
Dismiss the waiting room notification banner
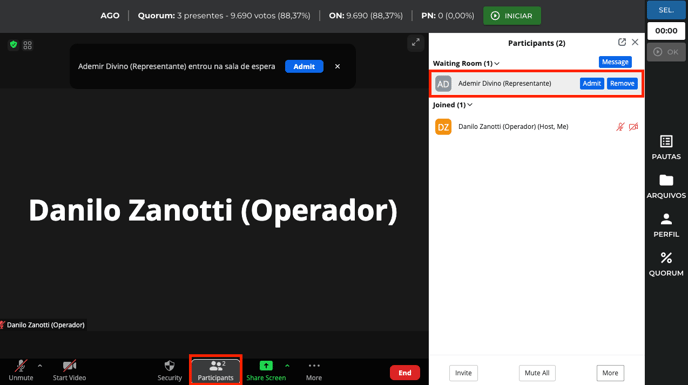[x=337, y=67]
